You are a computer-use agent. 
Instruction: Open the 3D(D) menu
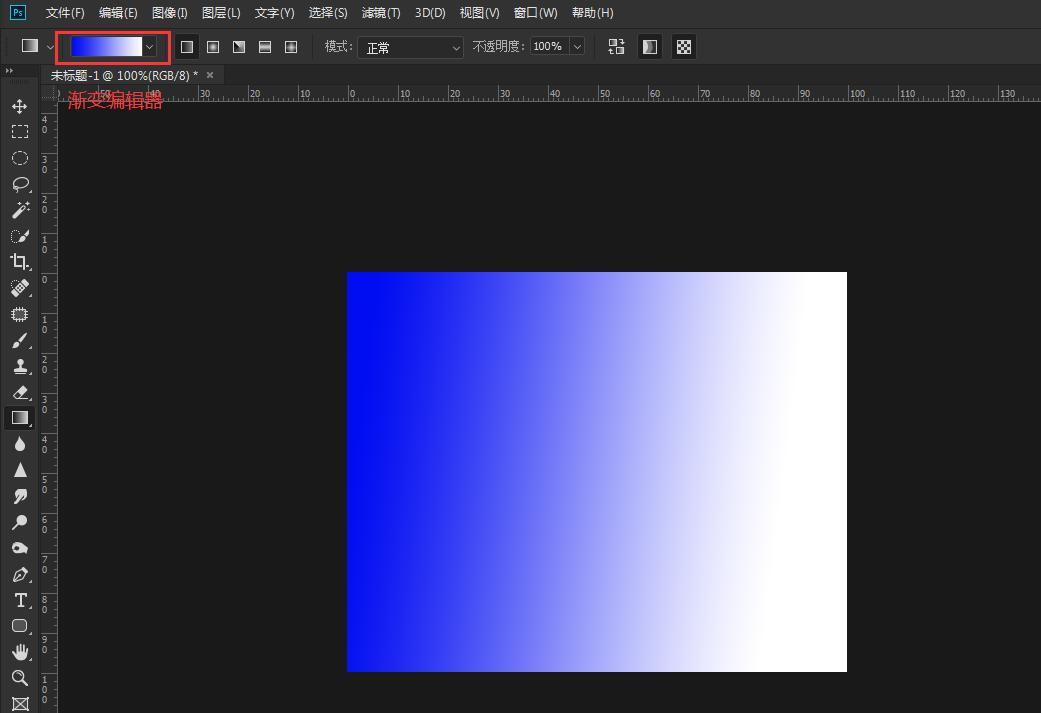[x=430, y=13]
